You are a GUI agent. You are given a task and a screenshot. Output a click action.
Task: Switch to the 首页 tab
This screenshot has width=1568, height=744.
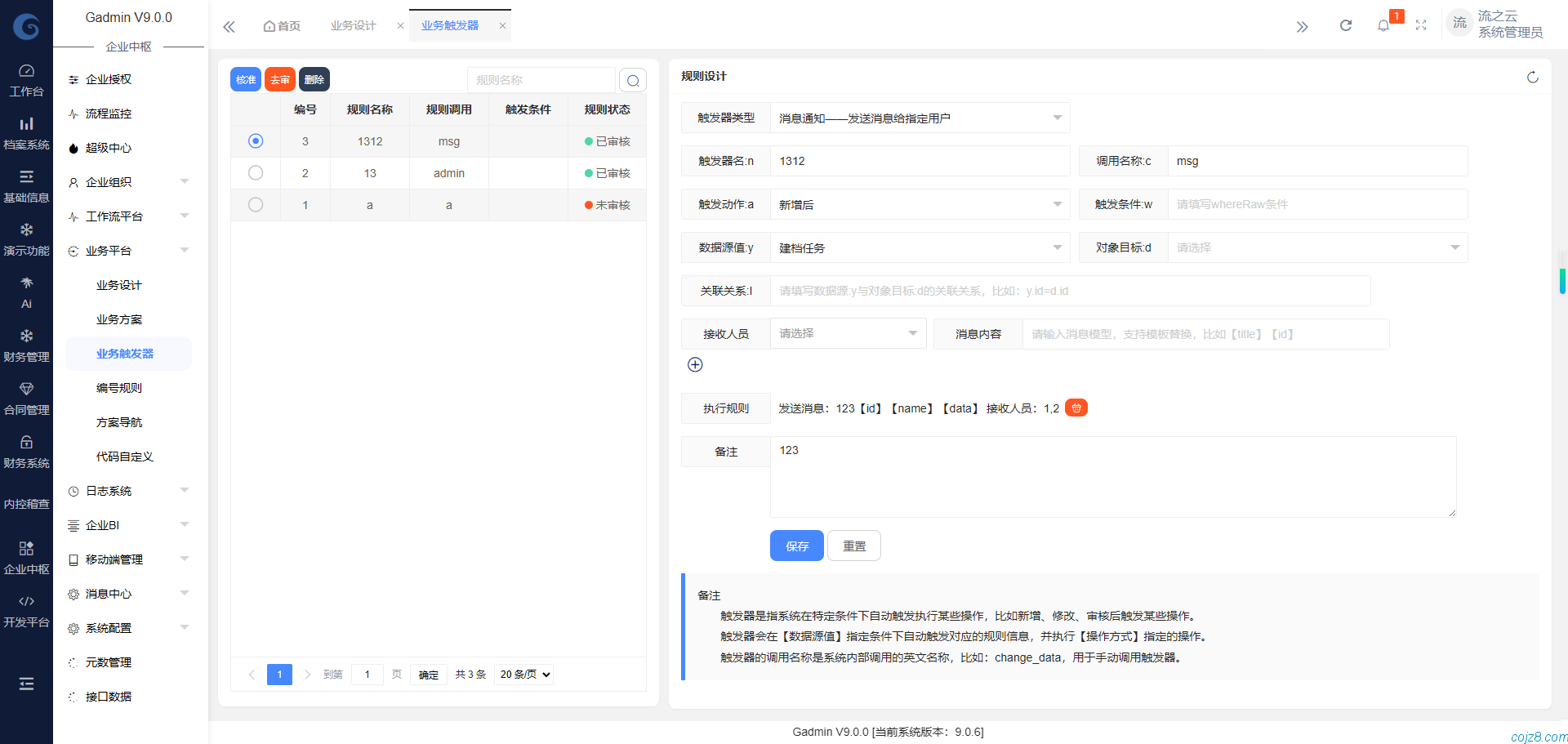coord(281,25)
